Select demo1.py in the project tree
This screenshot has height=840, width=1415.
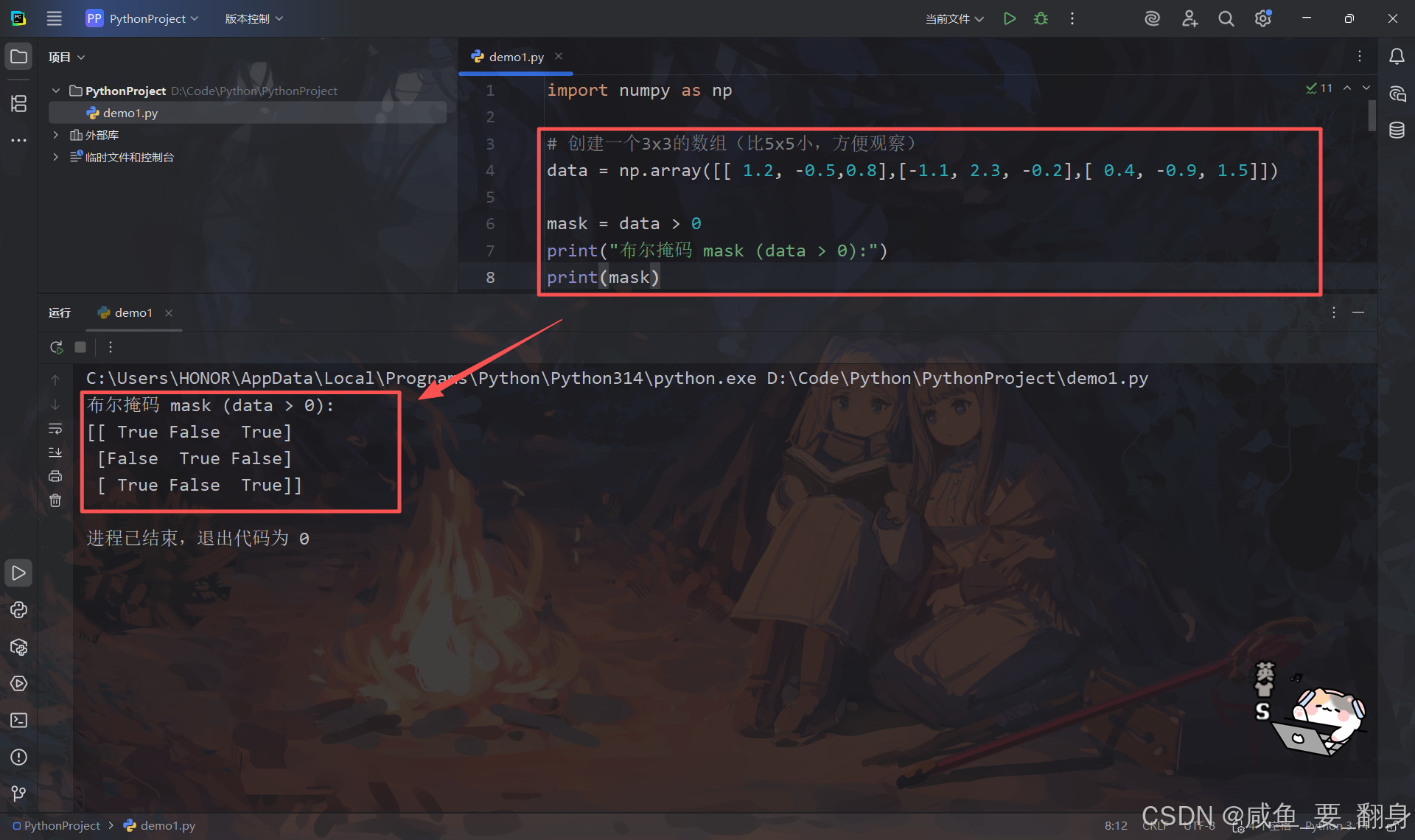pos(130,113)
